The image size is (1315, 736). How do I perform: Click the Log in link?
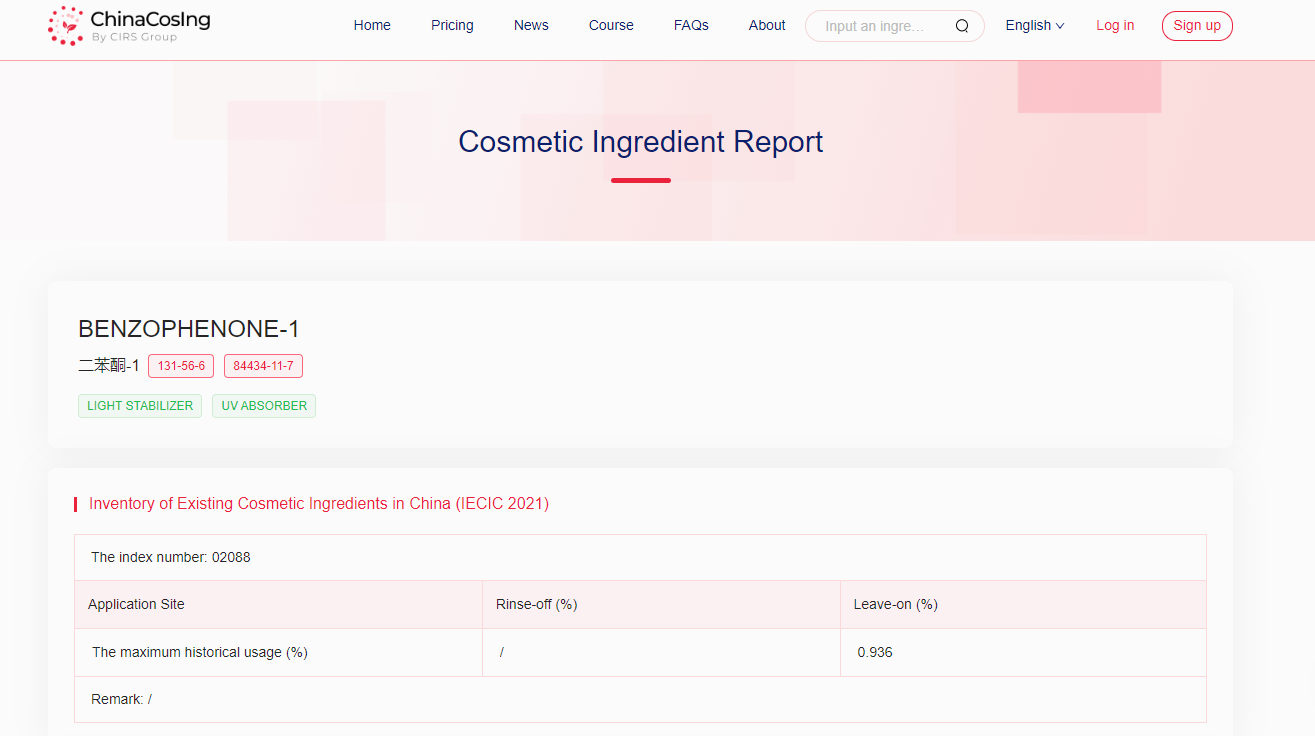pyautogui.click(x=1115, y=26)
